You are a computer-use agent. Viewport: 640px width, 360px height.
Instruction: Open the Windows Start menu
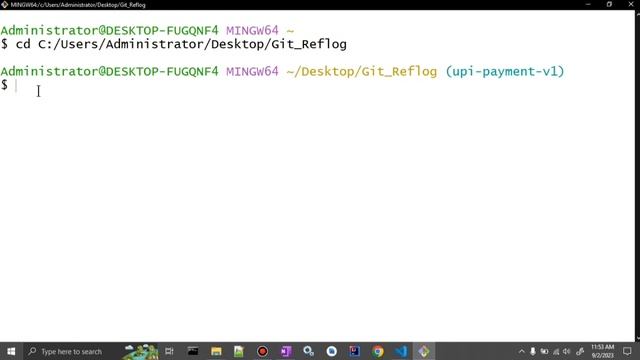(x=11, y=351)
